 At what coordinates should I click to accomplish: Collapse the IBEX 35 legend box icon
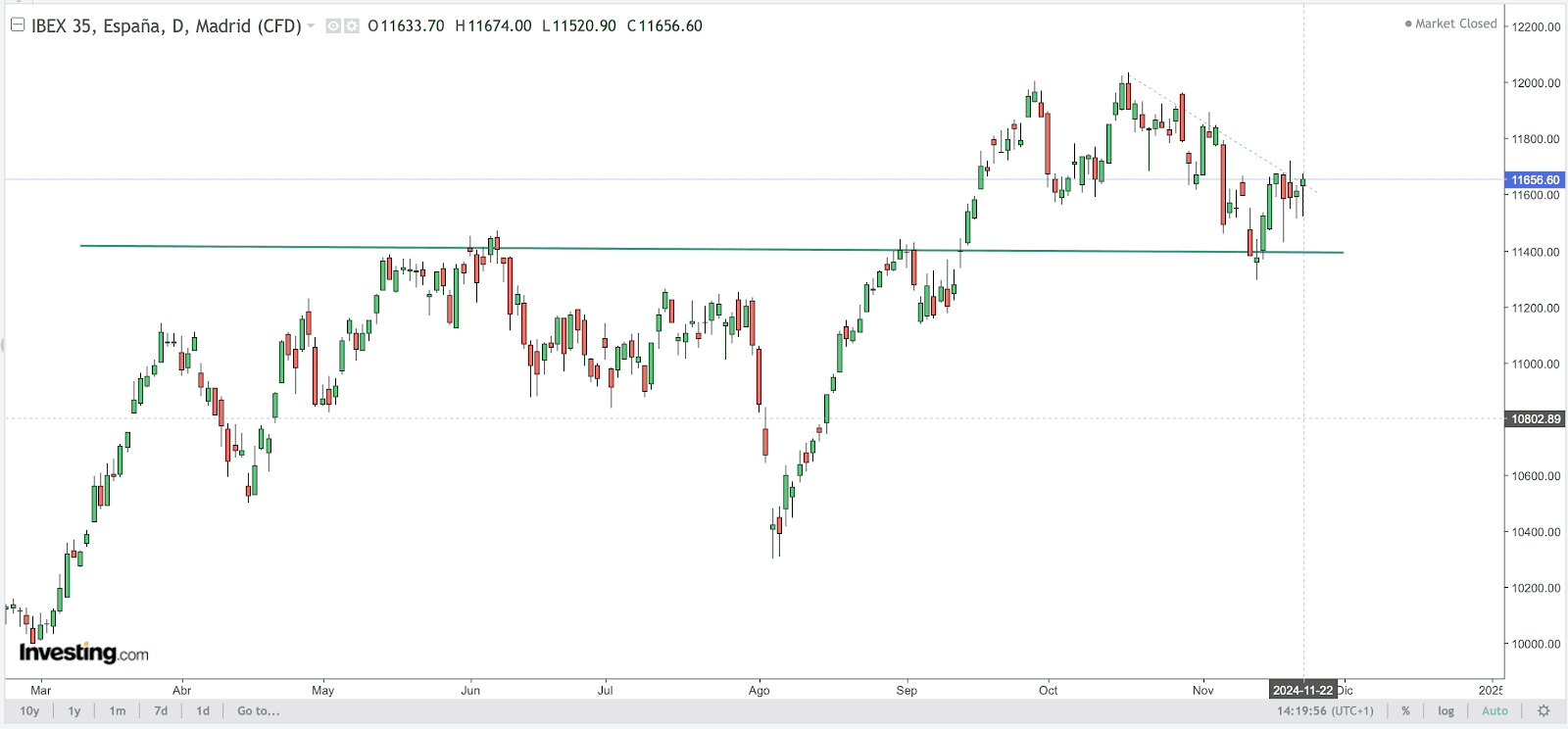point(18,25)
